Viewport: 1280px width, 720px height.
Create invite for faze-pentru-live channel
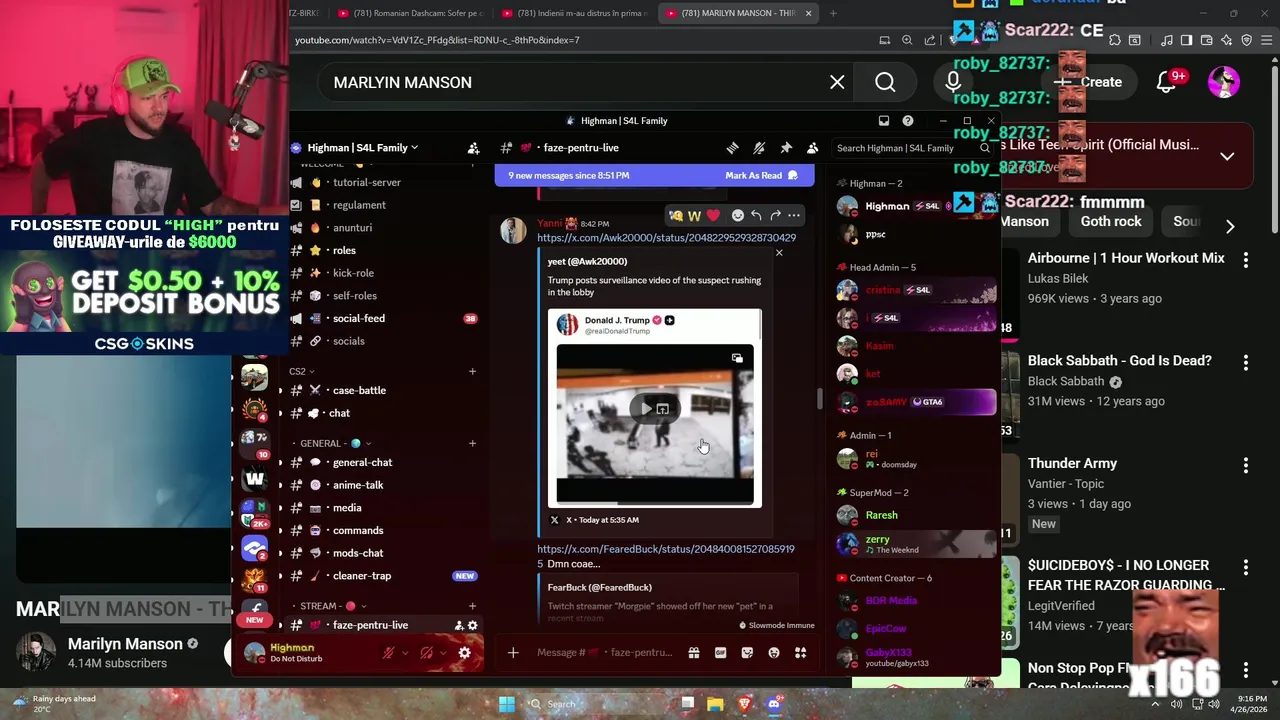click(459, 625)
